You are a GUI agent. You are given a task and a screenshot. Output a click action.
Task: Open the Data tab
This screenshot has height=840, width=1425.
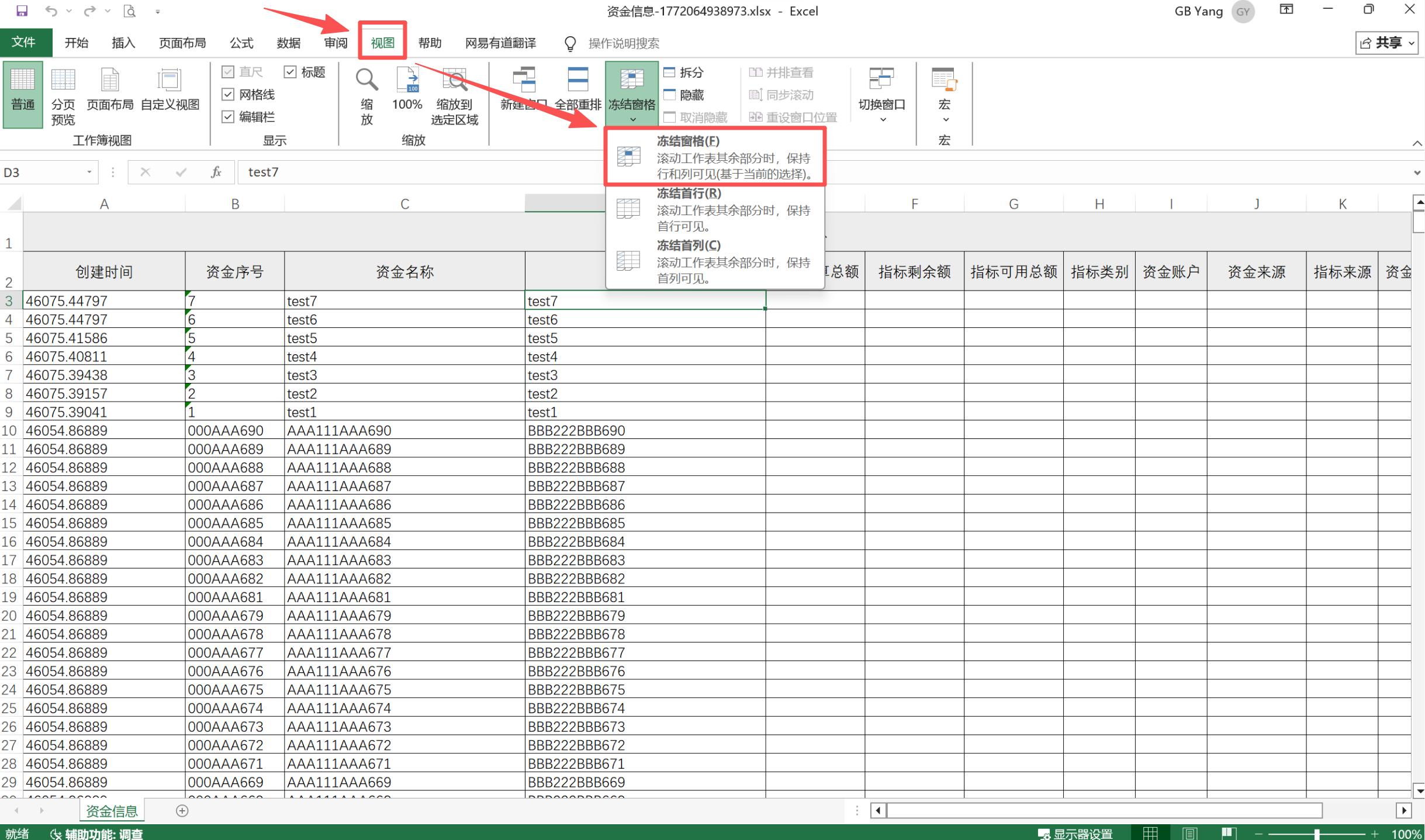tap(289, 43)
